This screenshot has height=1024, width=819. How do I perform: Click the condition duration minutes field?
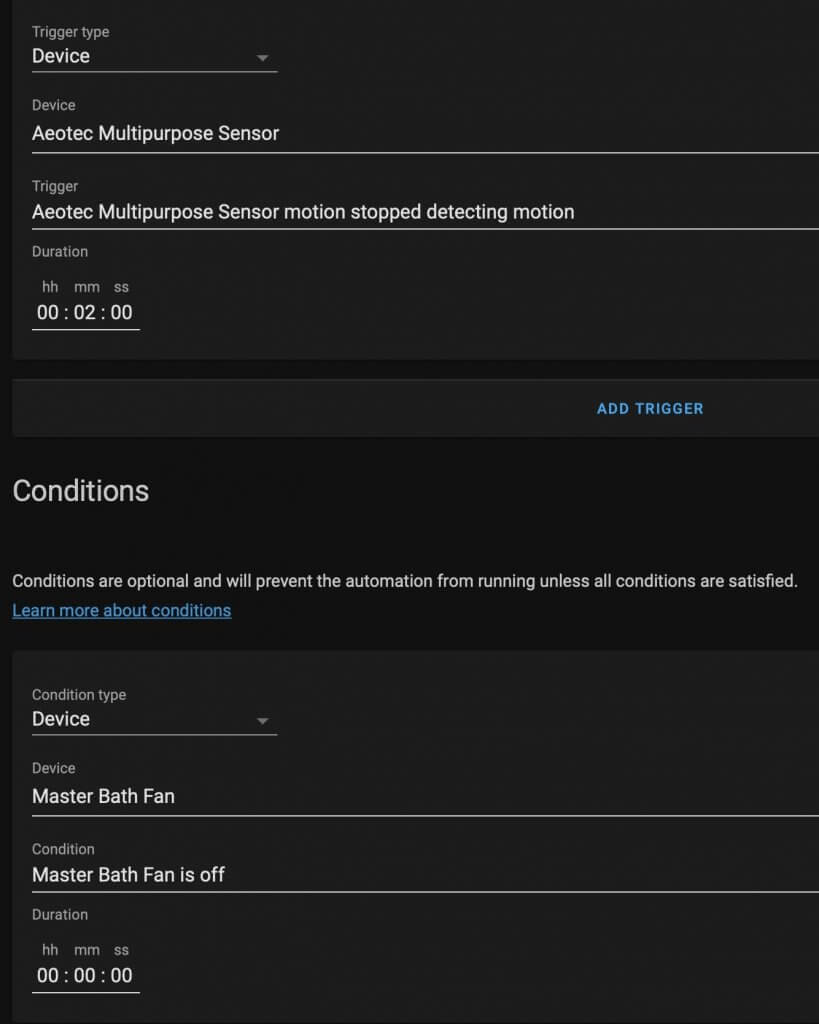click(x=85, y=976)
